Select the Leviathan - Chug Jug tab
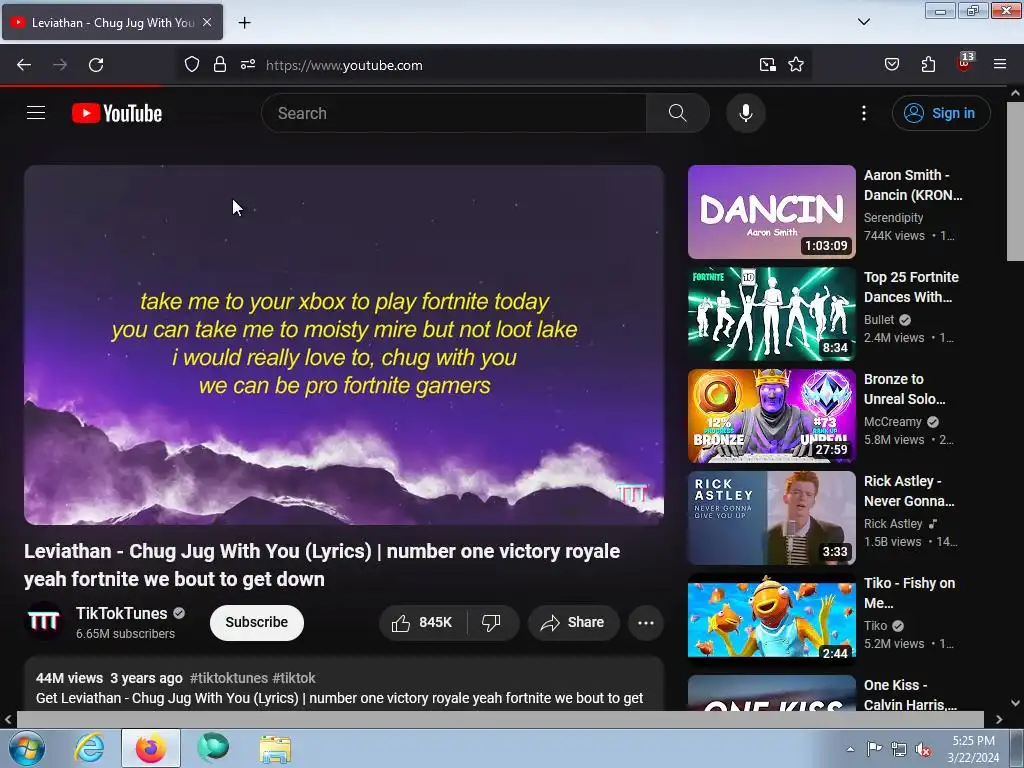This screenshot has height=768, width=1024. pos(112,22)
